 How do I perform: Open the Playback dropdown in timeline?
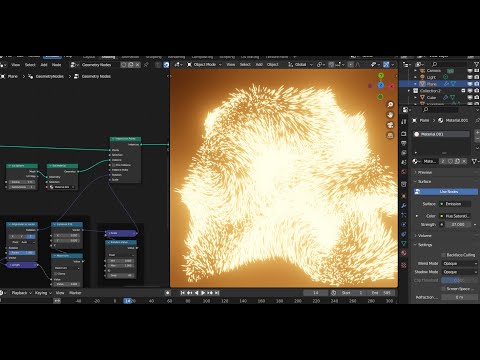(21, 293)
